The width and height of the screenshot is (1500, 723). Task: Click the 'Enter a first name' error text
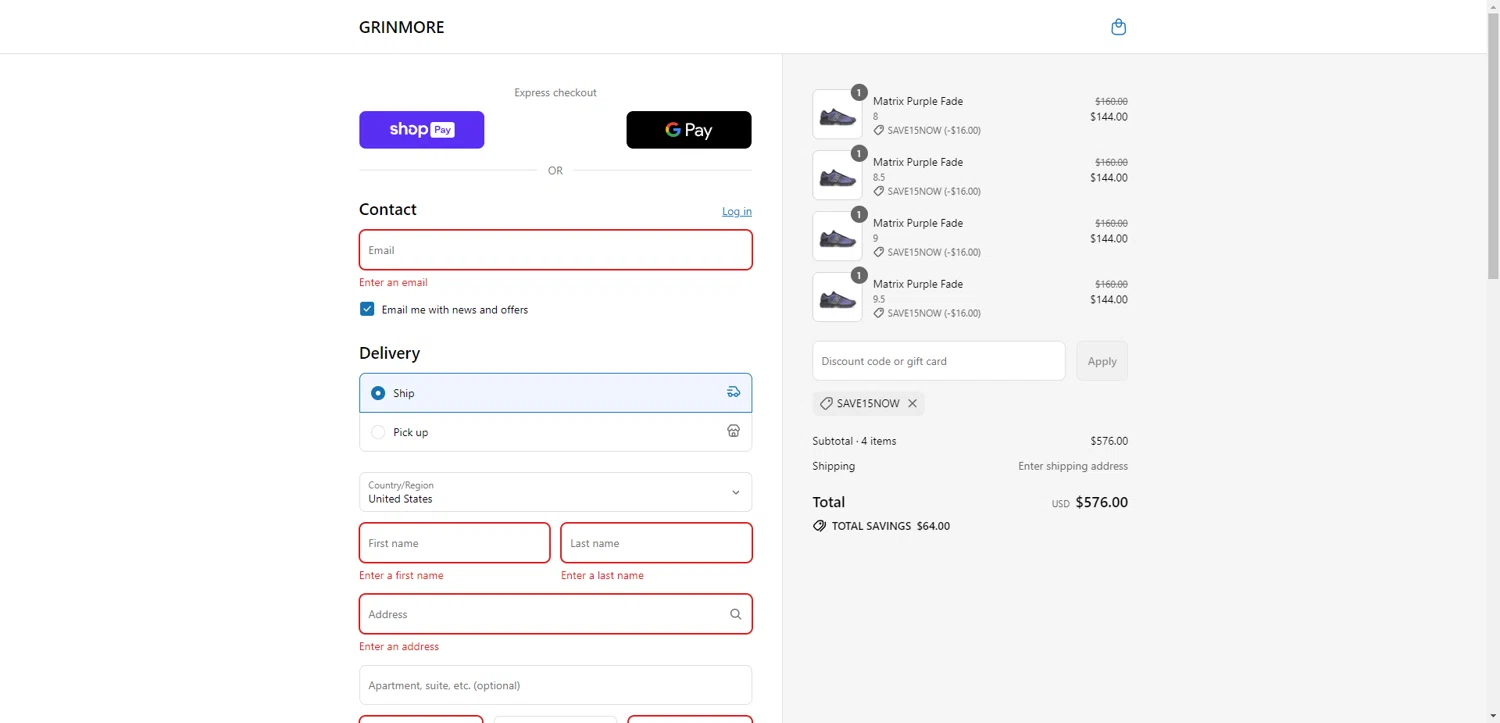401,575
